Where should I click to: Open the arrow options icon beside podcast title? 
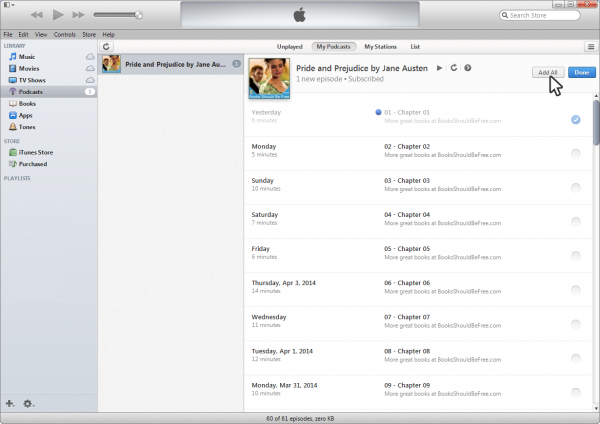point(468,68)
